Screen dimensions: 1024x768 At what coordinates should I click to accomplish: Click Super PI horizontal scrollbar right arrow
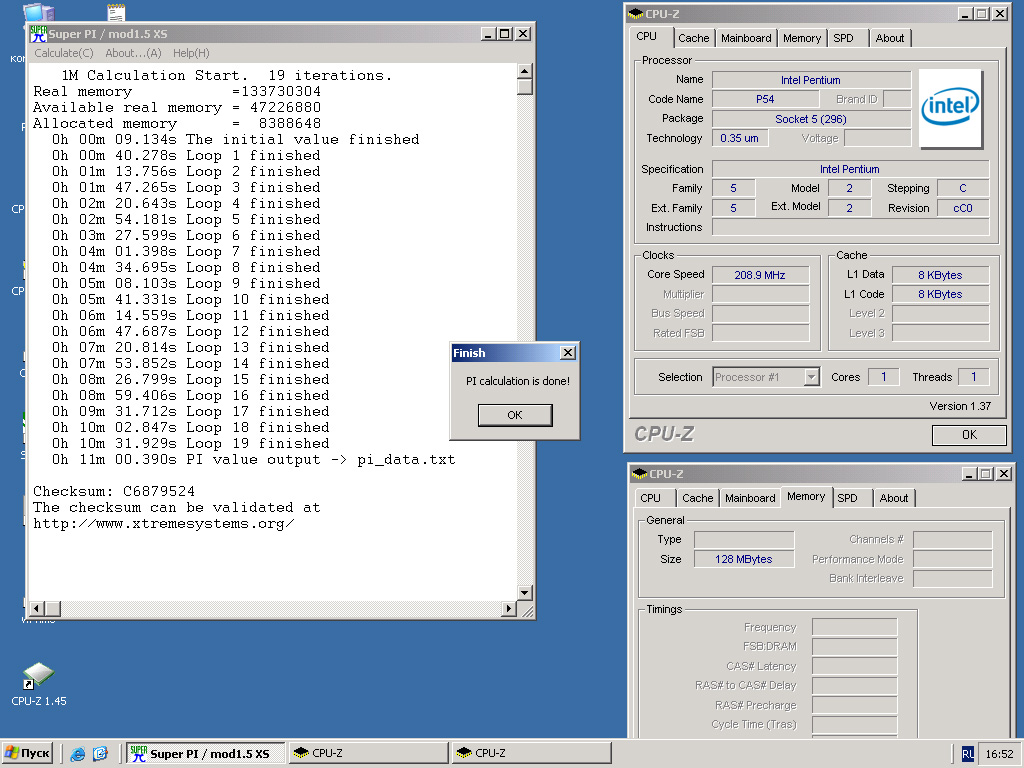click(509, 609)
